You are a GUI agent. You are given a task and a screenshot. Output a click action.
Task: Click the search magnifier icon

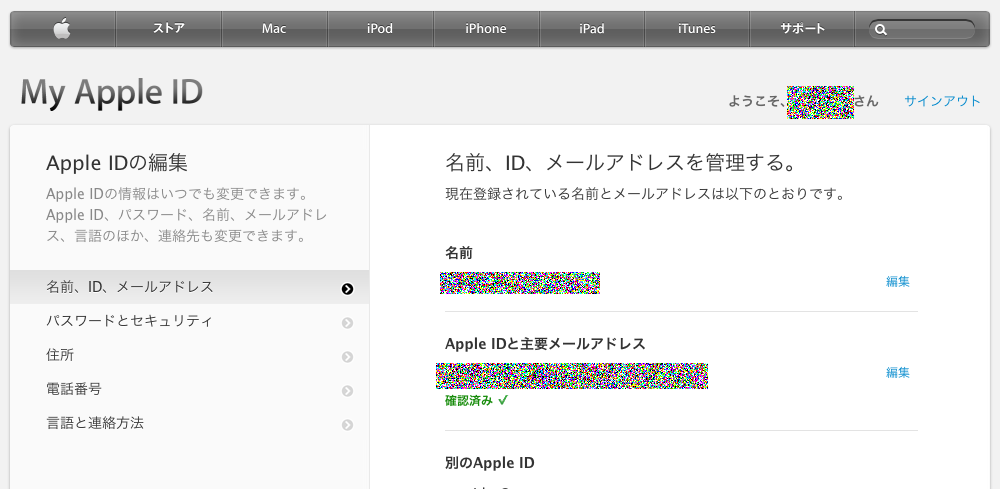(881, 29)
